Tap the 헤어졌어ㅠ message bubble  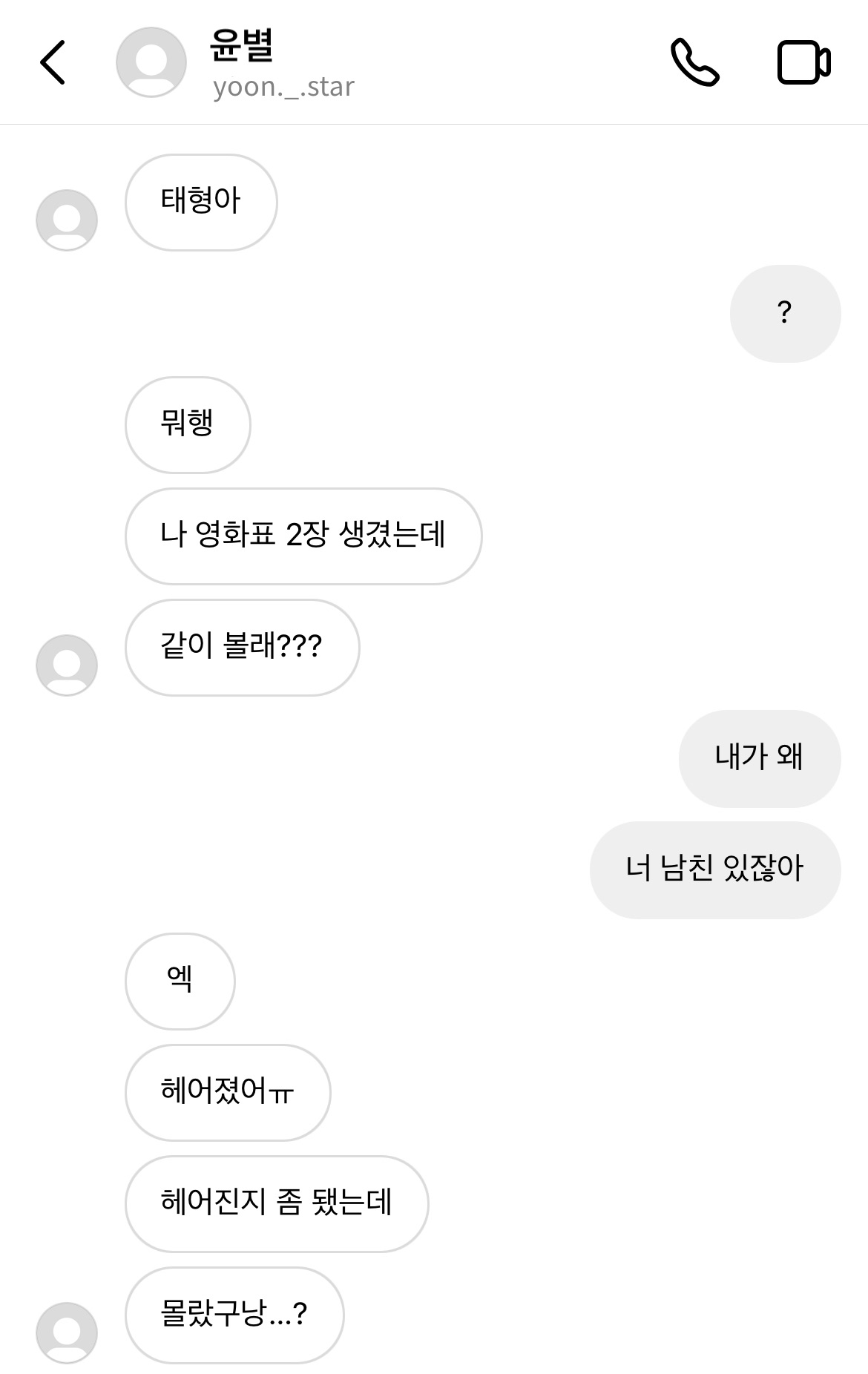(228, 1092)
